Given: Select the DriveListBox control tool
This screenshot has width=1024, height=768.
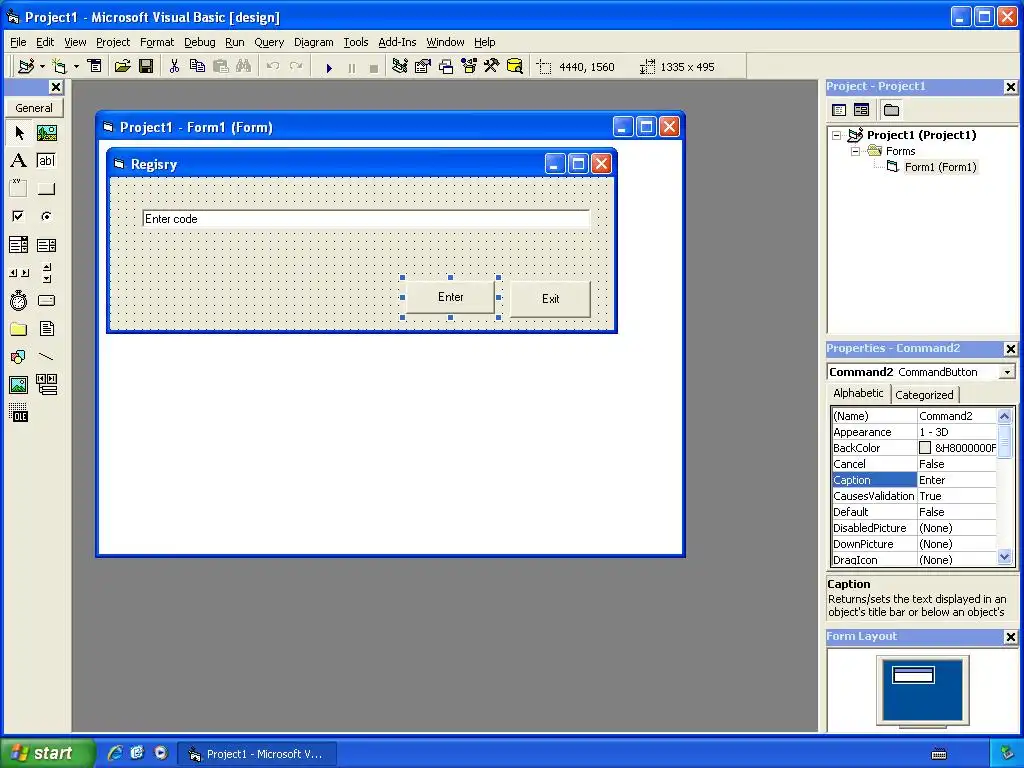Looking at the screenshot, I should tap(46, 300).
